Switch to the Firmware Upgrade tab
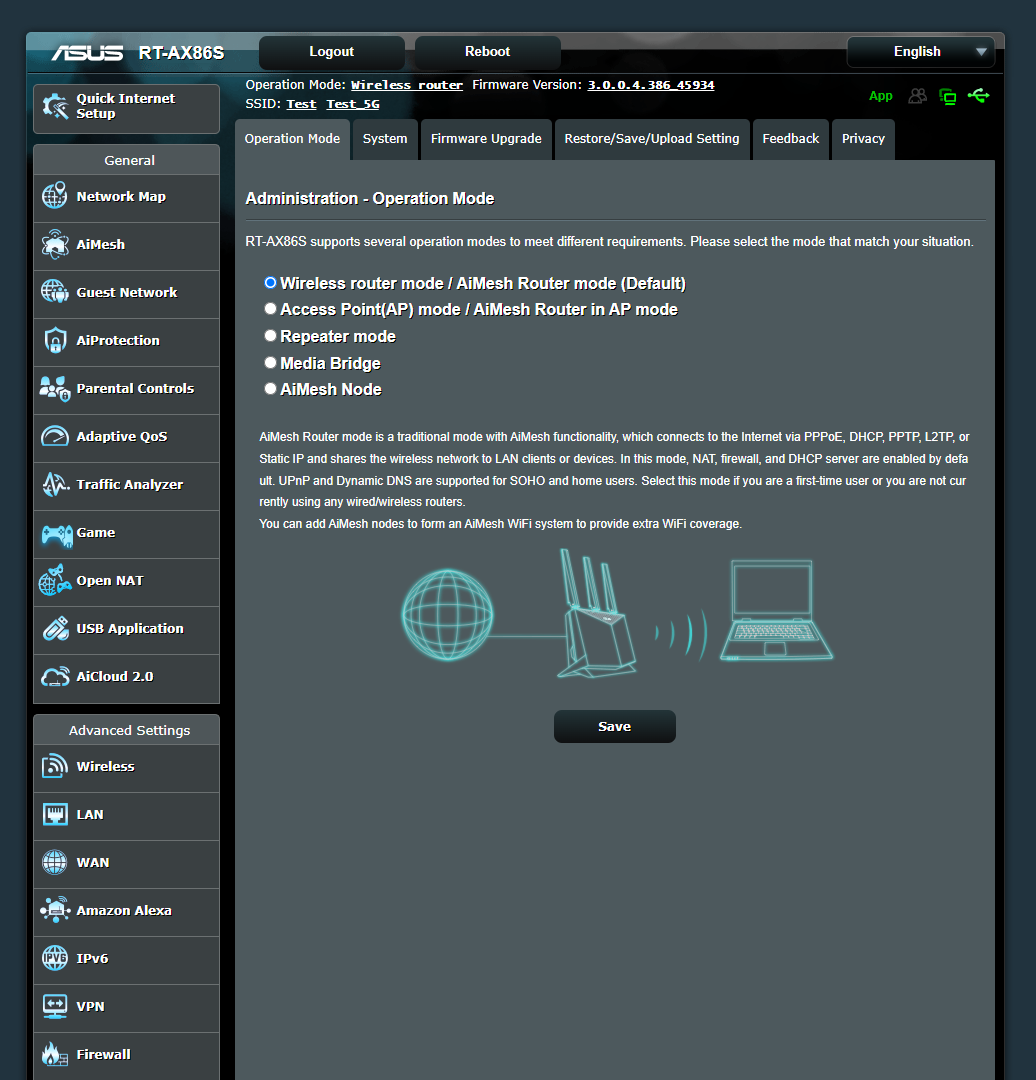The width and height of the screenshot is (1036, 1080). 486,139
